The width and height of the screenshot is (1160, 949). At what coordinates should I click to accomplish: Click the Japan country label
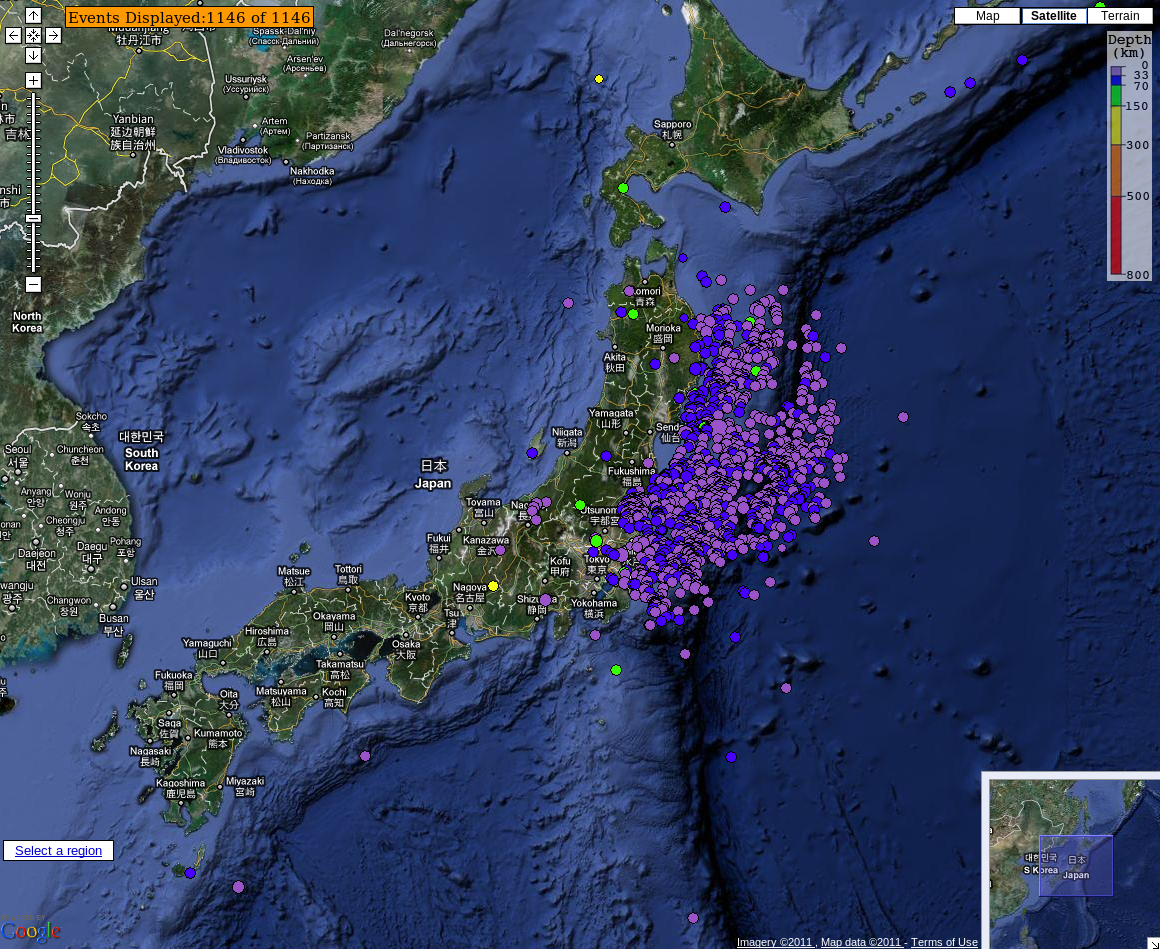pos(433,474)
